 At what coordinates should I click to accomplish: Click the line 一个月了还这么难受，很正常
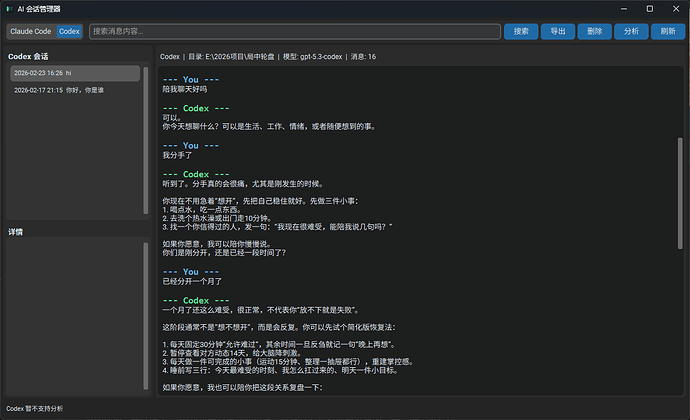pos(262,310)
